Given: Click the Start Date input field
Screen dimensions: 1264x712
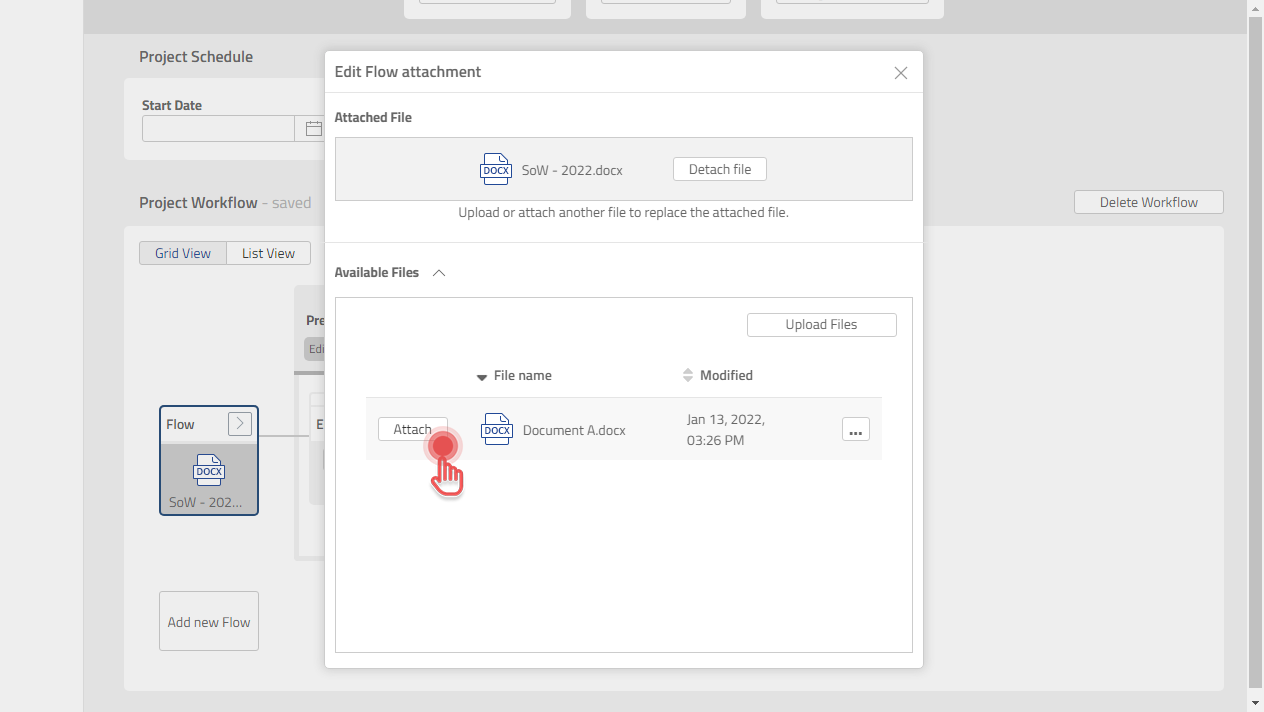Looking at the screenshot, I should click(x=218, y=128).
